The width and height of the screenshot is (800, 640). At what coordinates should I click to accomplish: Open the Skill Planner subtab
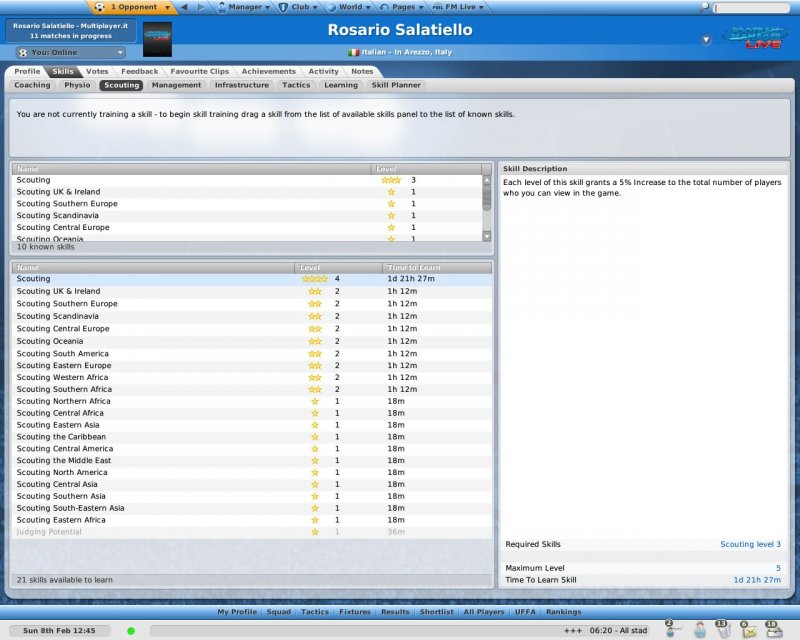tap(396, 86)
